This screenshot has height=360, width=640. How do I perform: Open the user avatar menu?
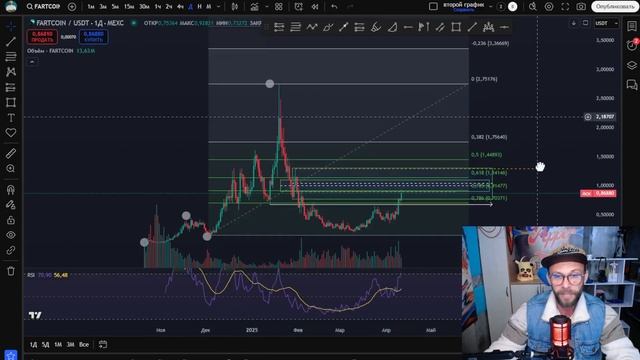[11, 6]
